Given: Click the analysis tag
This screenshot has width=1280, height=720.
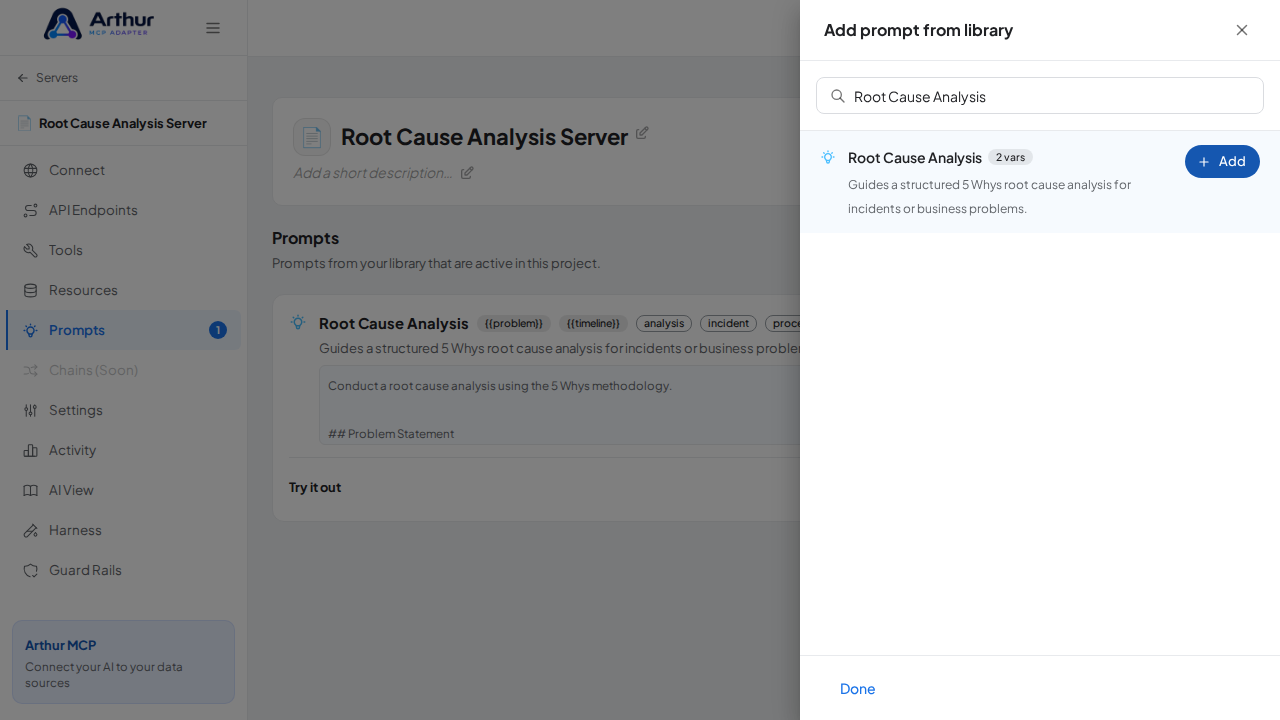Looking at the screenshot, I should [664, 323].
